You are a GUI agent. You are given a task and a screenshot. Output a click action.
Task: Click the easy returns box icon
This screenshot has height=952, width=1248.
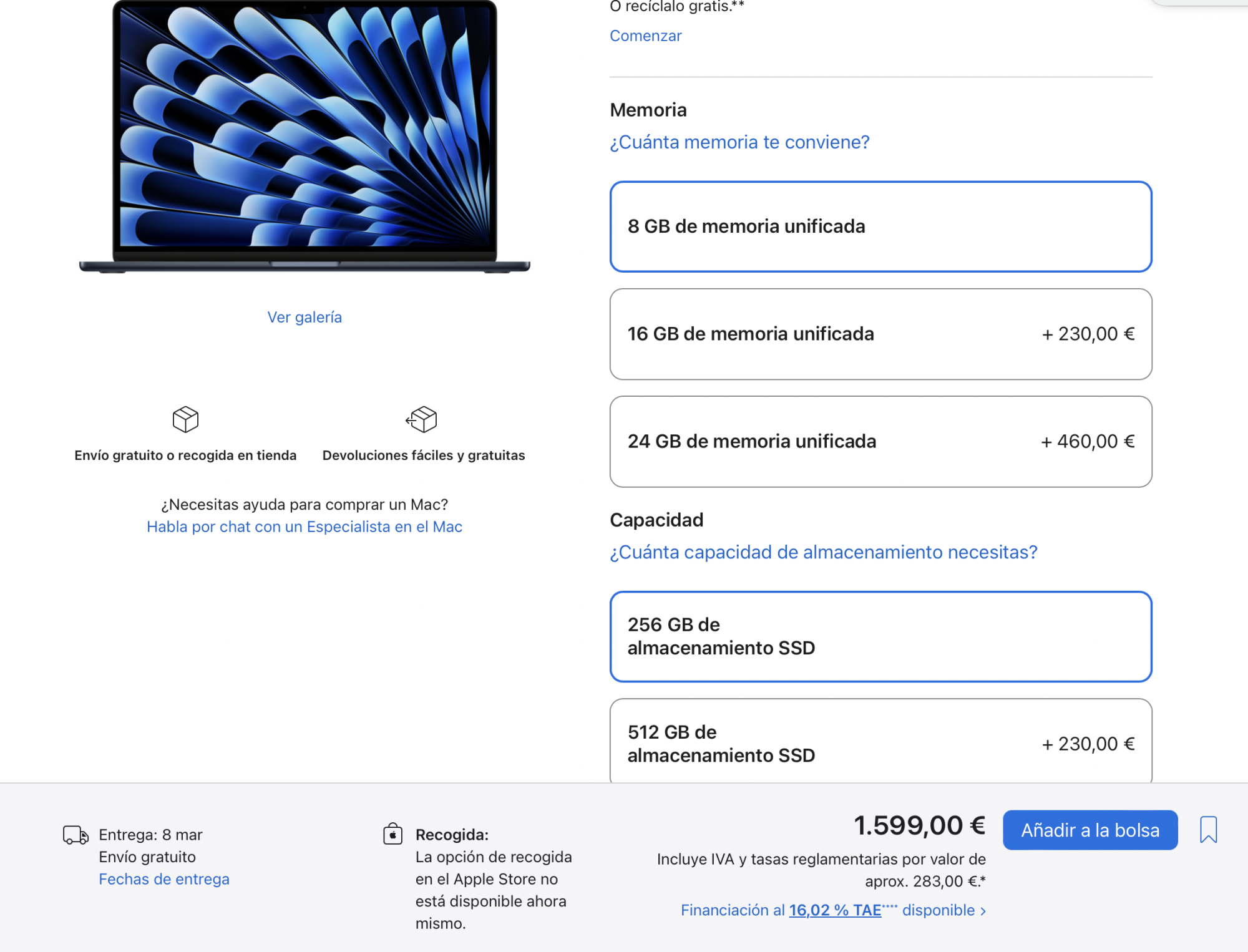tap(422, 419)
